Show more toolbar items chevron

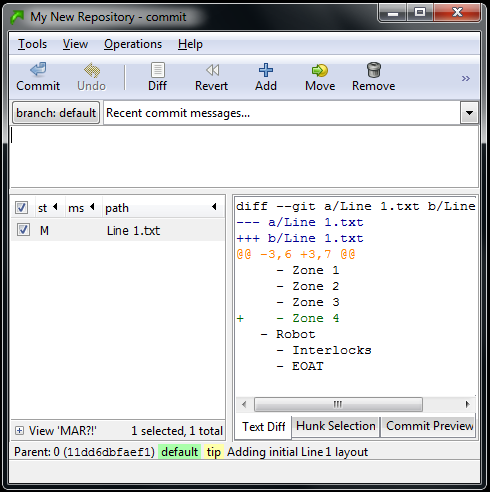click(466, 78)
